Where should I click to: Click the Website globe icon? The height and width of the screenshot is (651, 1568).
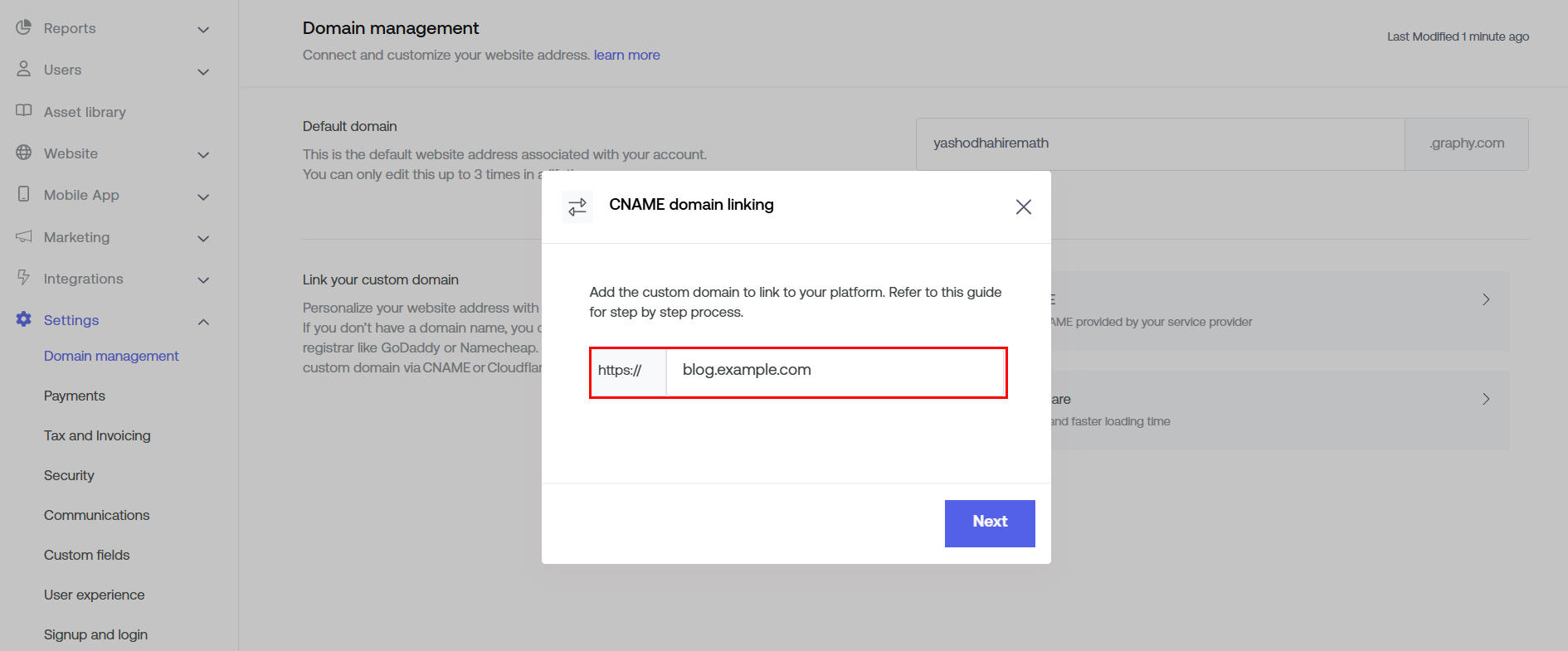pos(23,153)
